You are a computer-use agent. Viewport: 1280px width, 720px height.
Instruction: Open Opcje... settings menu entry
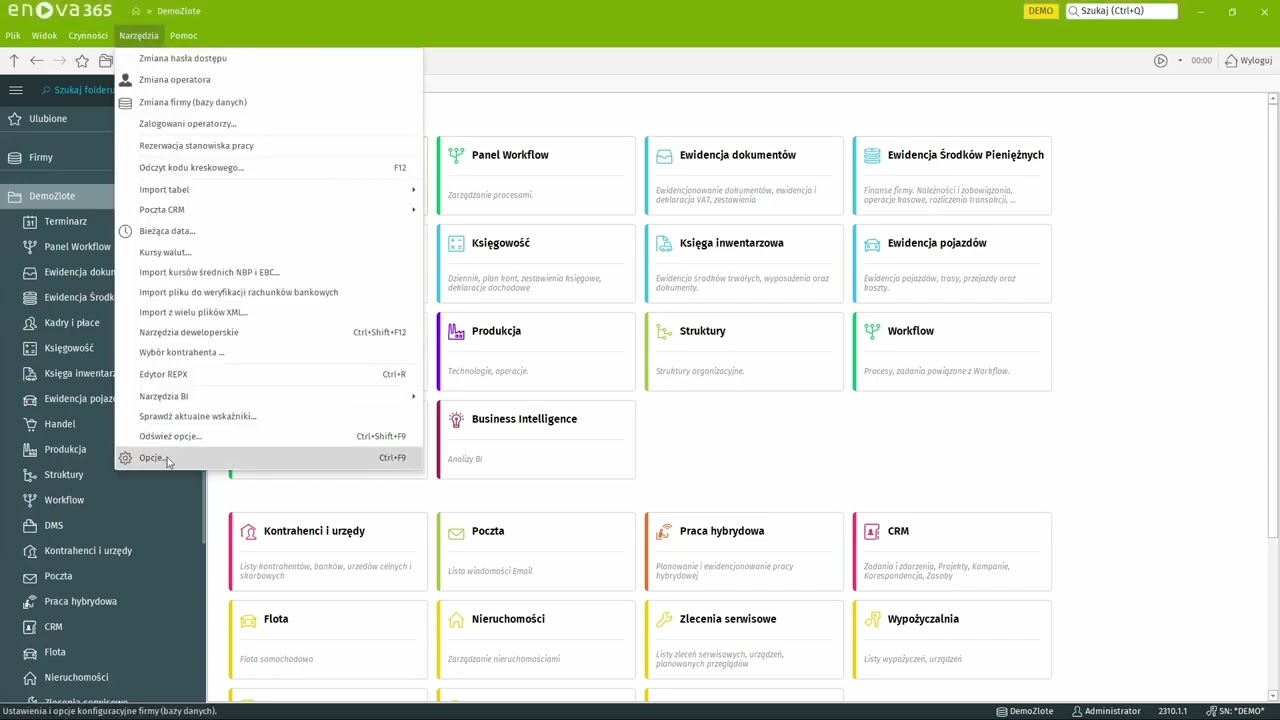coord(269,458)
